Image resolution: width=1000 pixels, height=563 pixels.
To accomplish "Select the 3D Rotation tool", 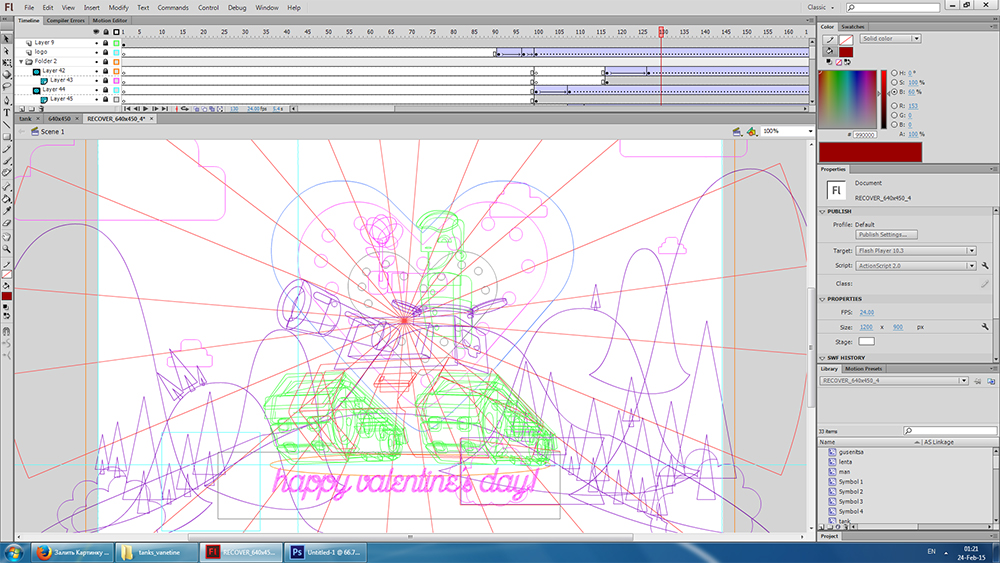I will point(6,75).
